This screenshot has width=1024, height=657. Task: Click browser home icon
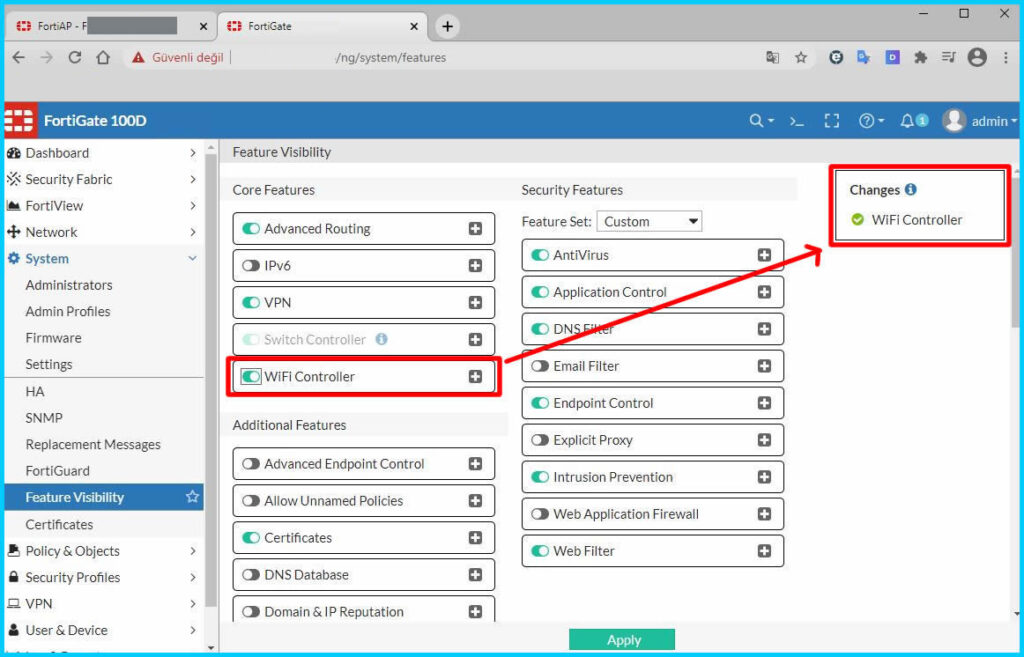103,57
